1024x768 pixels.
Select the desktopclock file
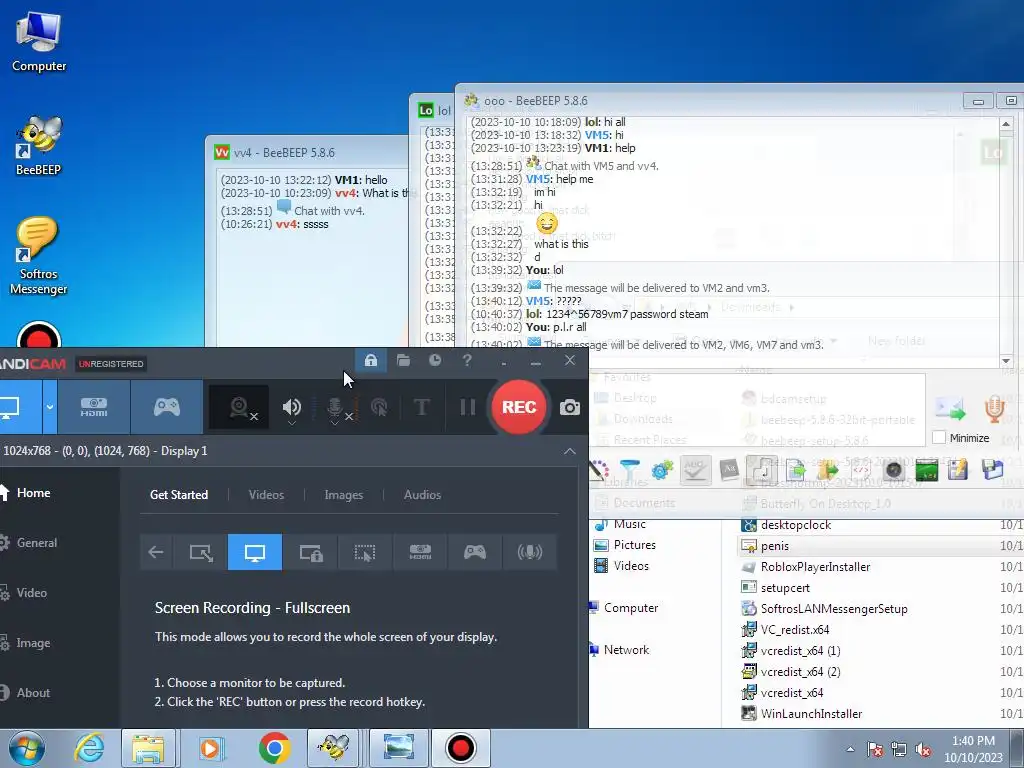click(795, 525)
